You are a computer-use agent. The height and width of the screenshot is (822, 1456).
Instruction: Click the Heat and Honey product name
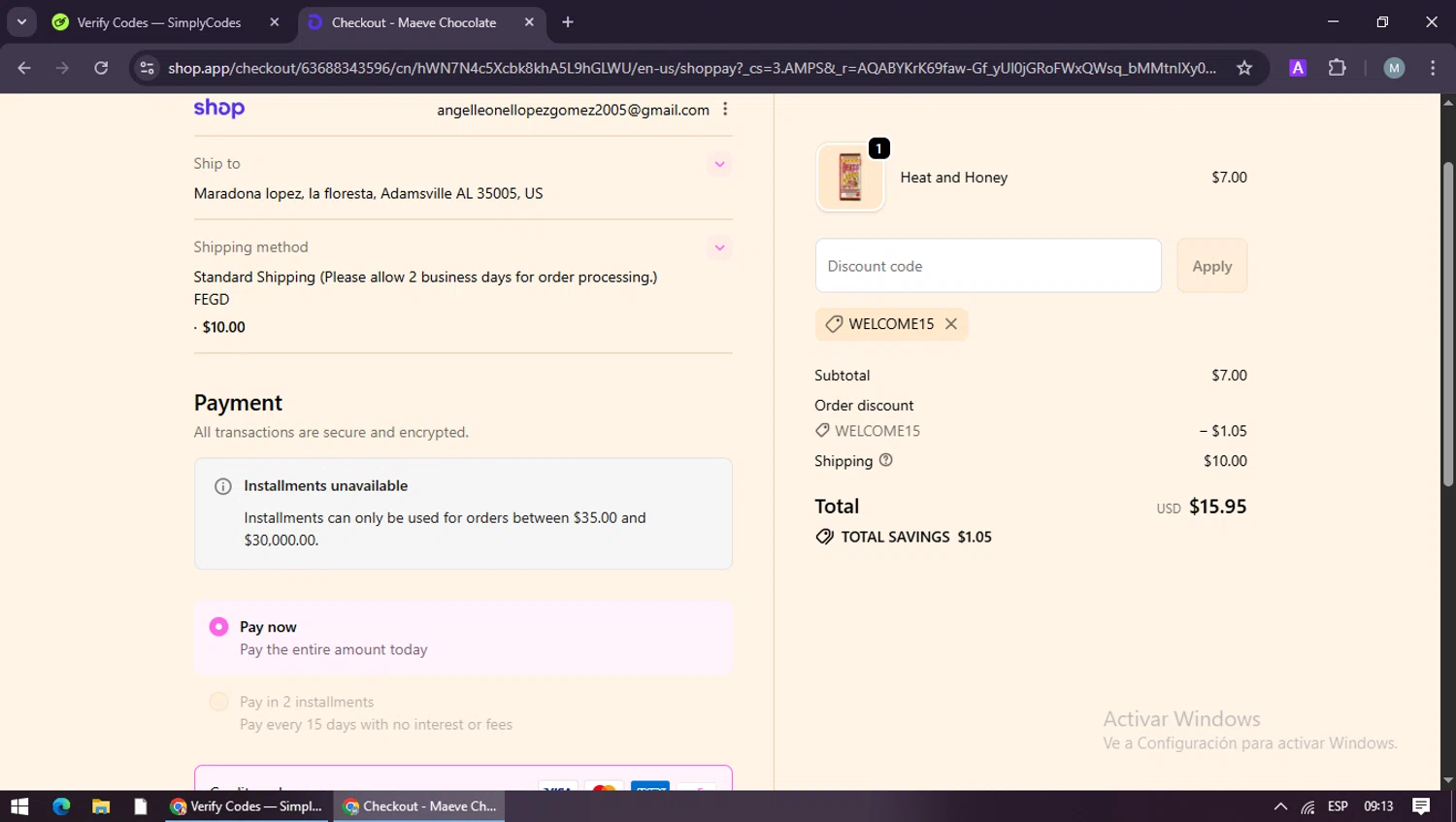(x=954, y=178)
